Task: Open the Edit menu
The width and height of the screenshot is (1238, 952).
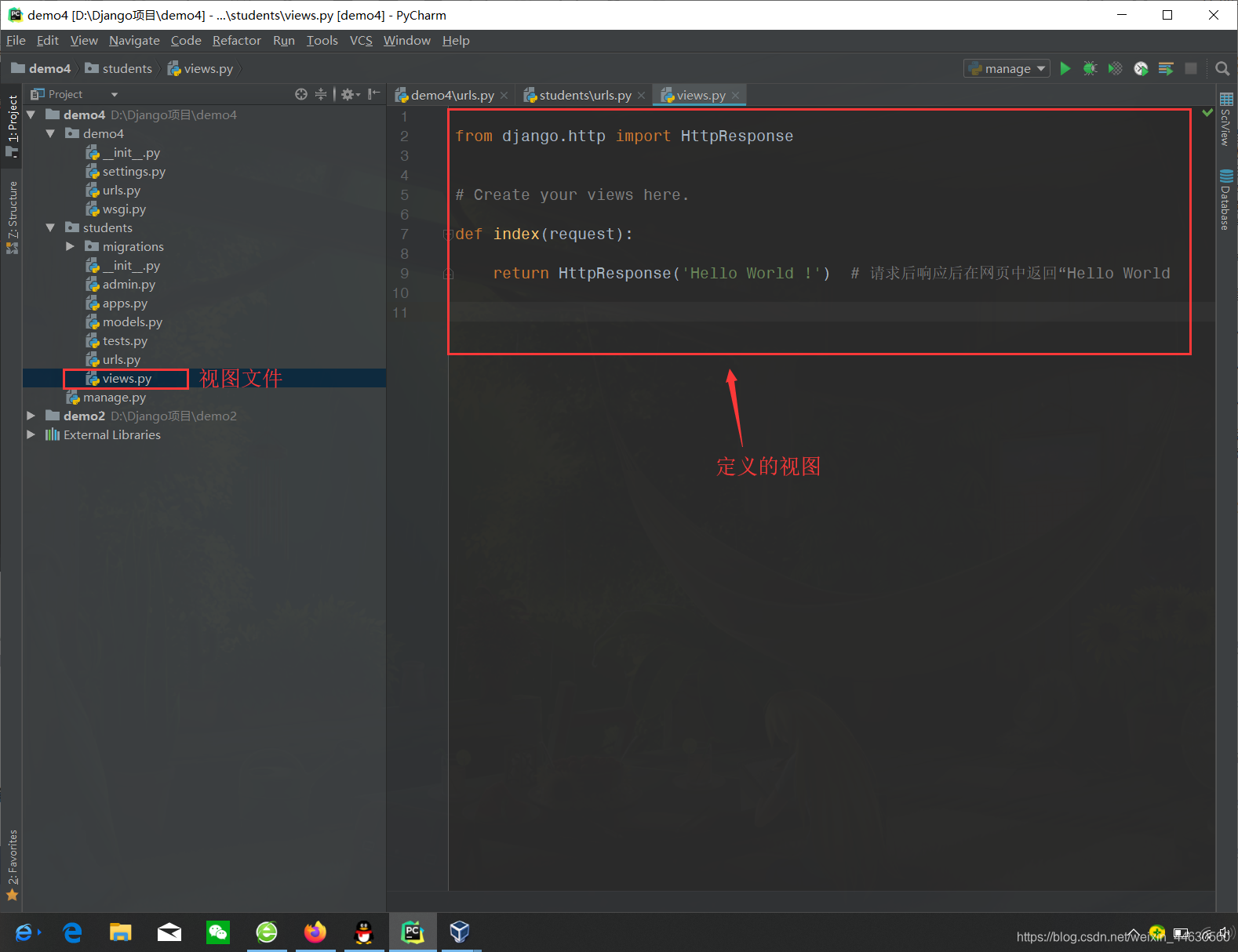Action: pos(47,40)
